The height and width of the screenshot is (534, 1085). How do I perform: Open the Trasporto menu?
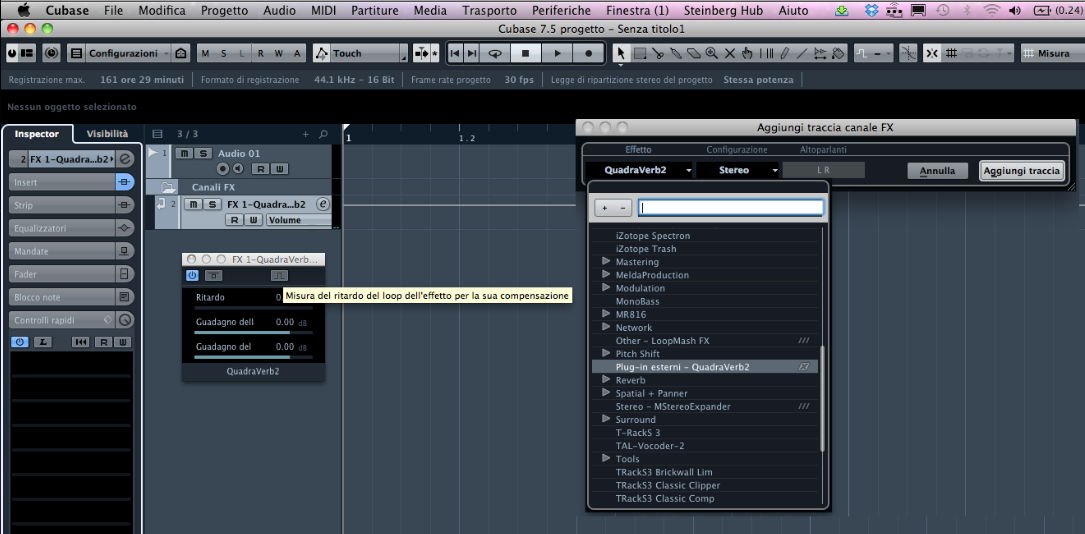click(489, 10)
